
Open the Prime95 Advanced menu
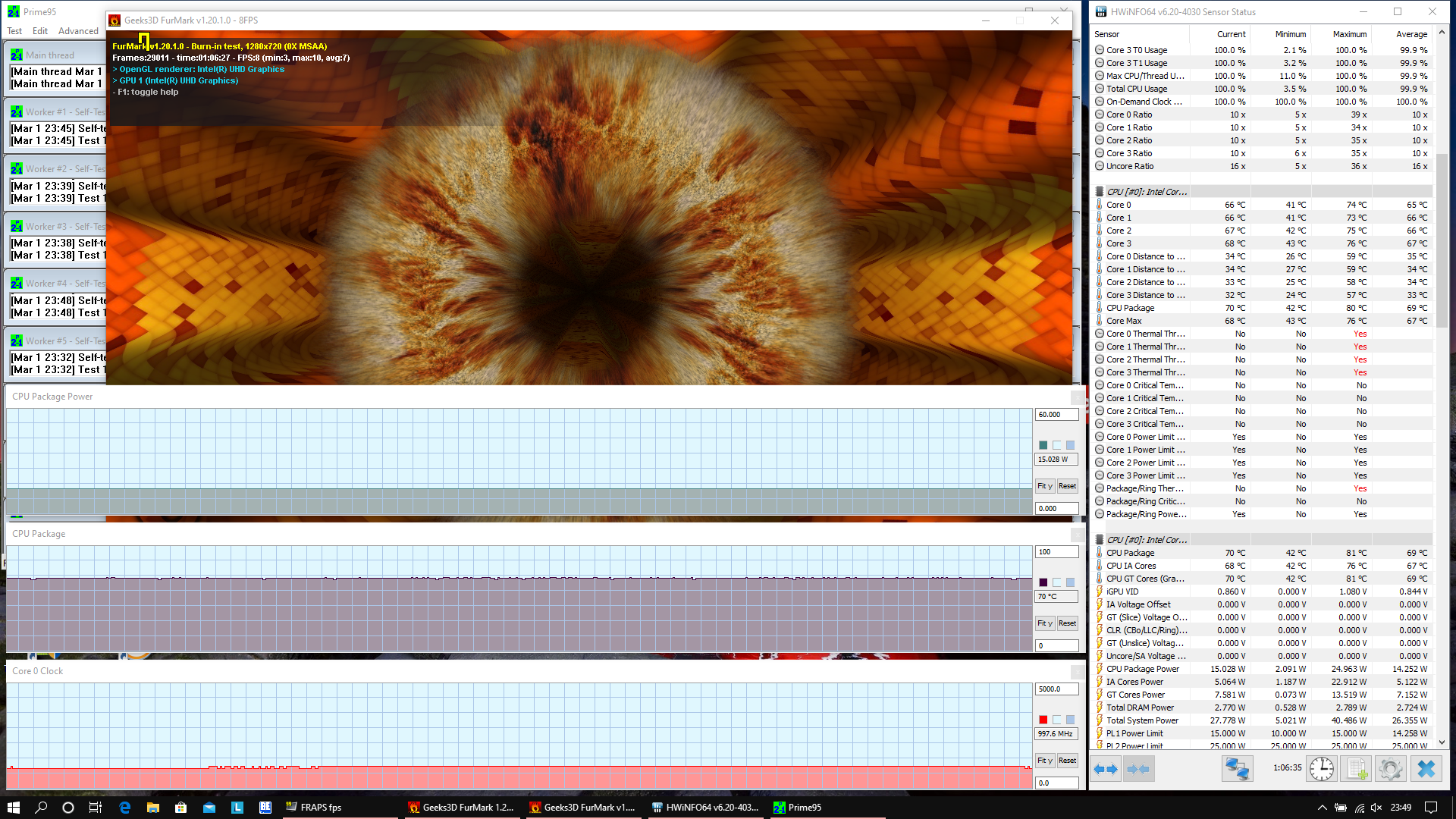pyautogui.click(x=78, y=31)
